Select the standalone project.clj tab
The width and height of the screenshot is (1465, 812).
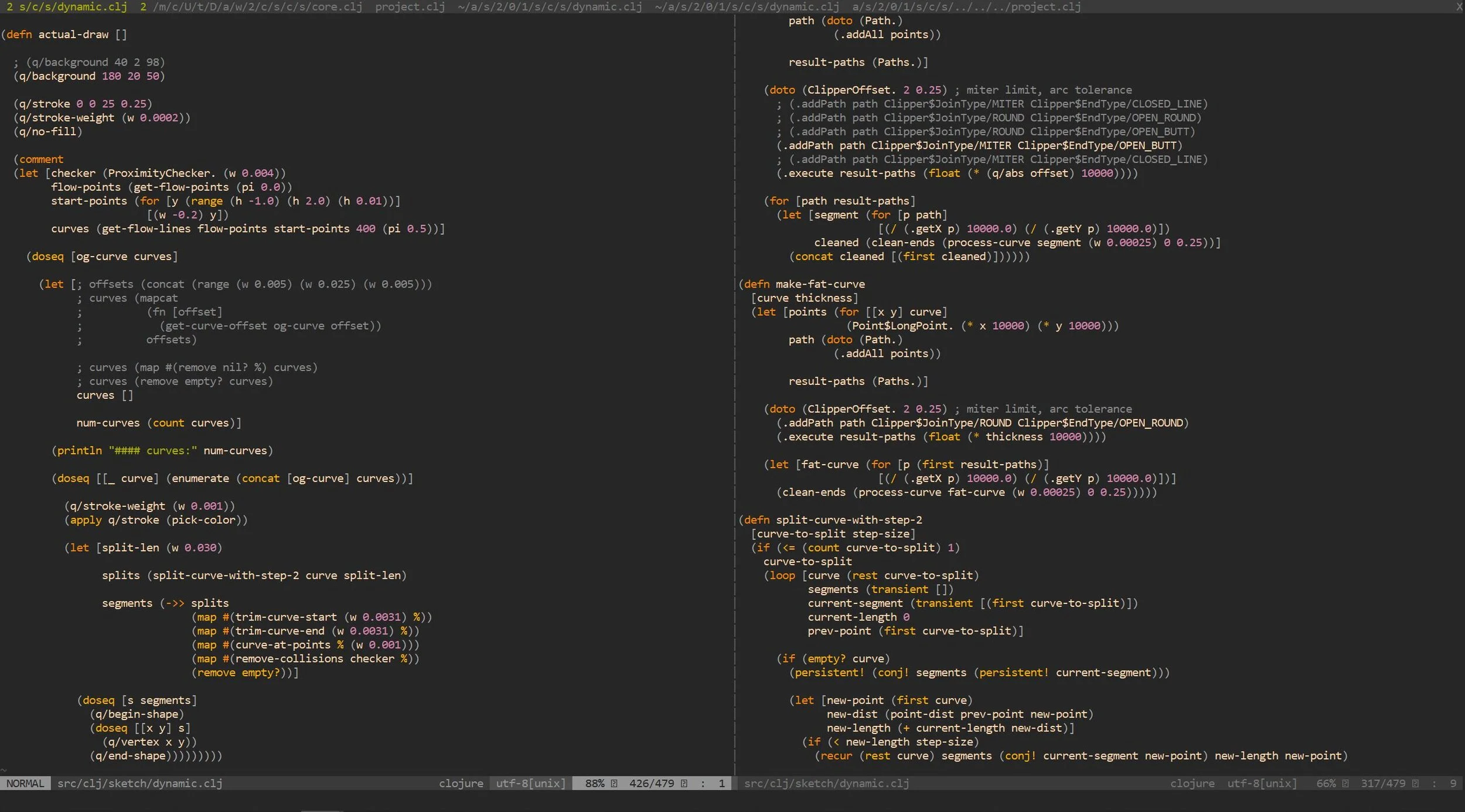tap(410, 7)
